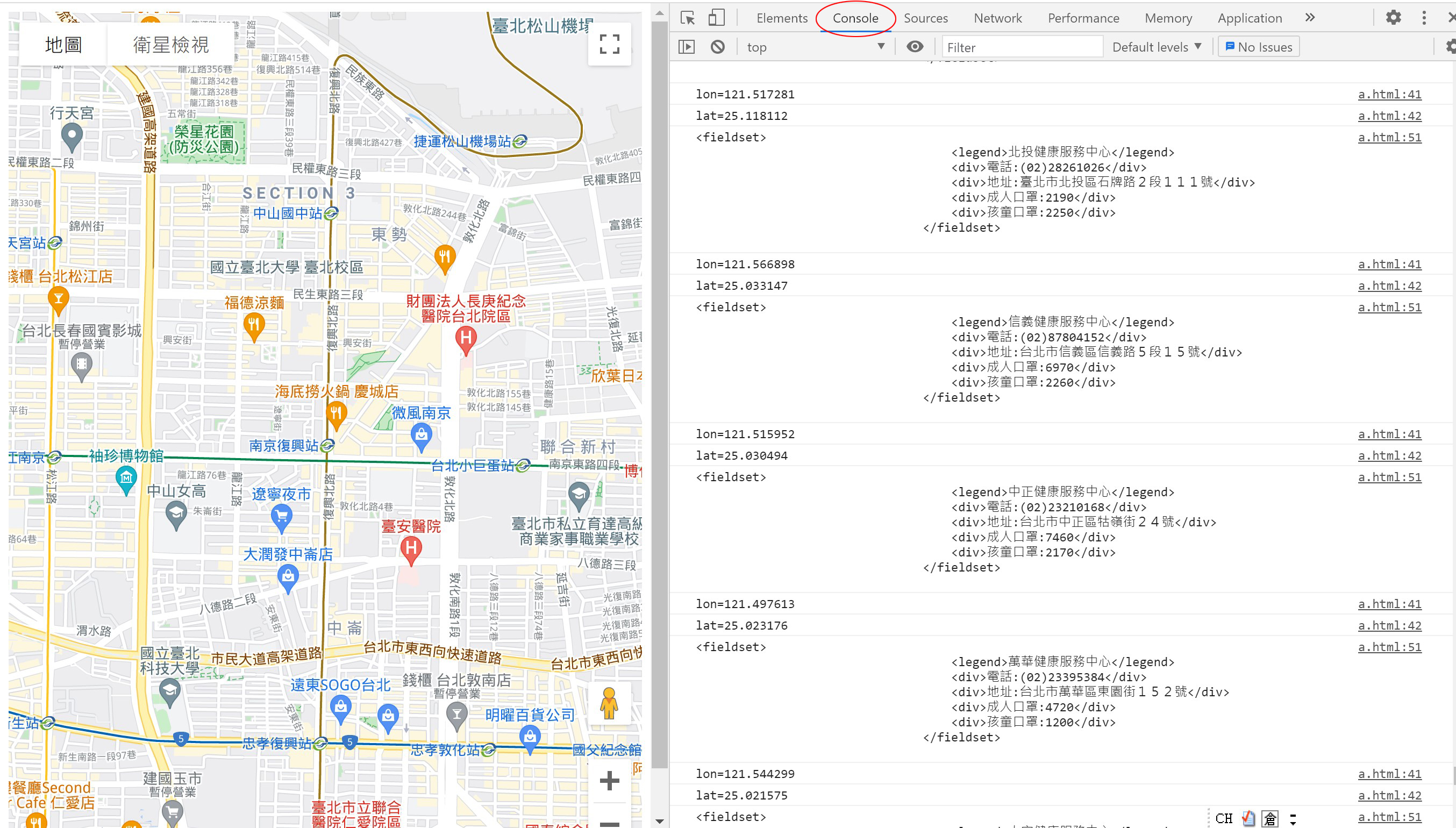Click the 袖珍博物館 museum marker
Screen dimensions: 1456x828
(x=126, y=481)
